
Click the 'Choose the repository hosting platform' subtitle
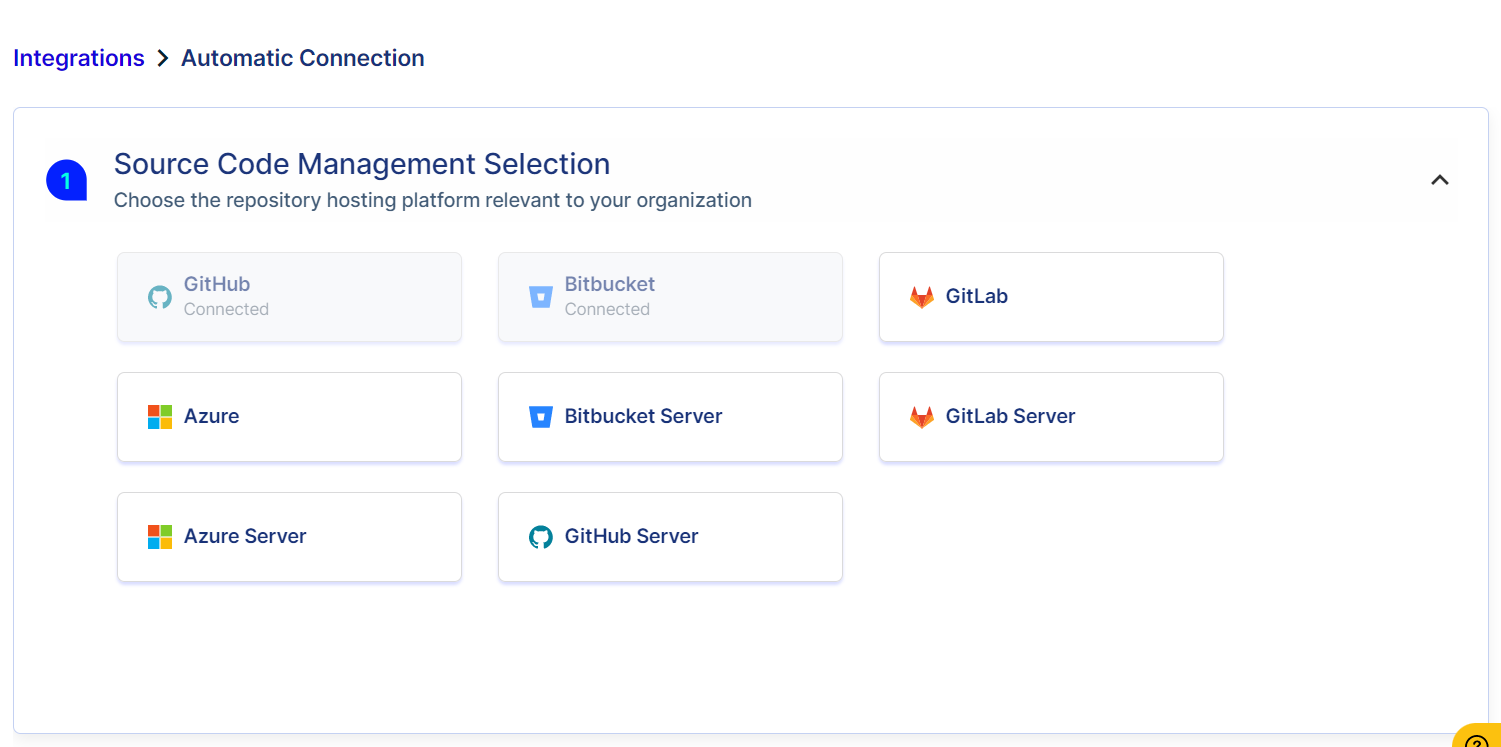433,200
